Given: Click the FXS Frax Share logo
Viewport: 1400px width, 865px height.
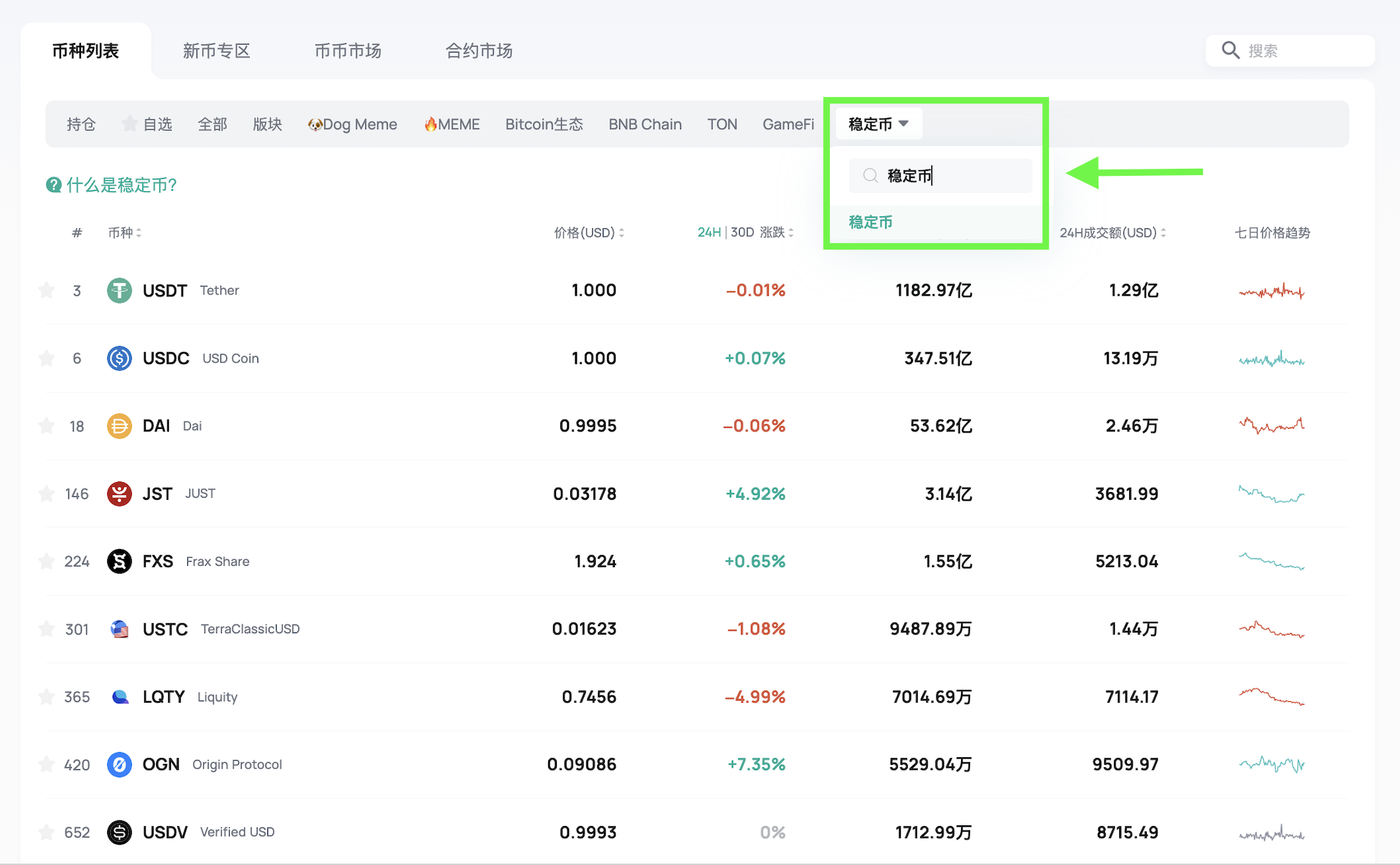Looking at the screenshot, I should pos(119,562).
